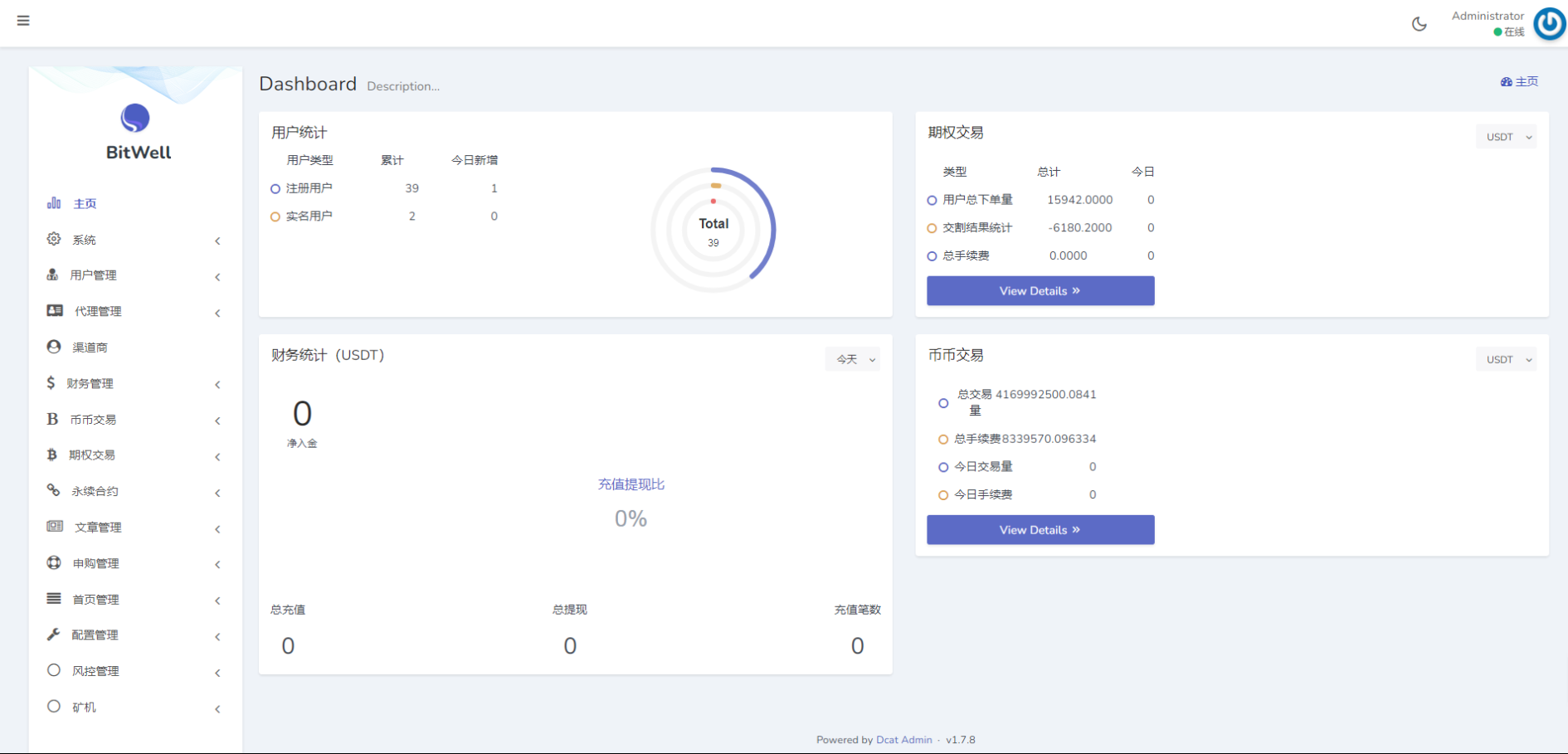Select the 主页 home icon in sidebar
The height and width of the screenshot is (754, 1568).
coord(53,202)
